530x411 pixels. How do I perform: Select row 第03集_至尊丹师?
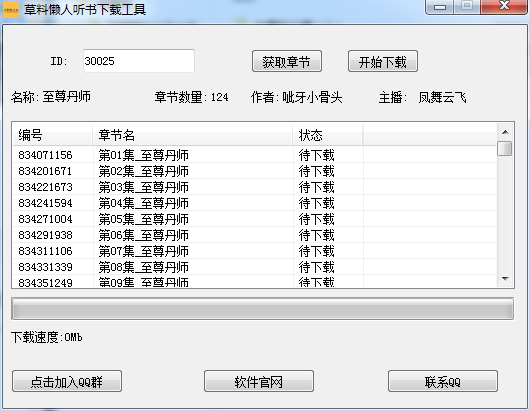255,187
